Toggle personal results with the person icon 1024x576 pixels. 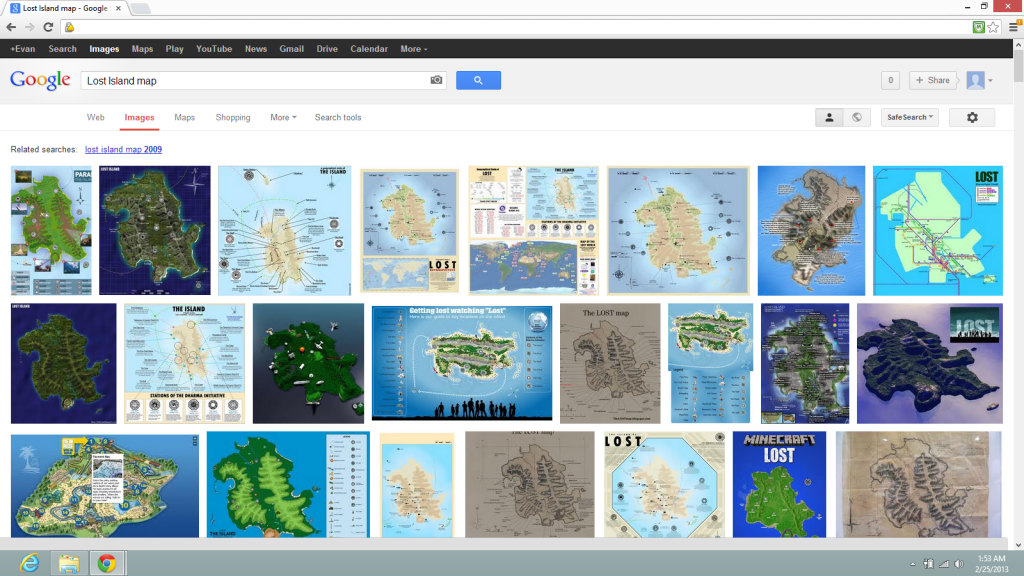(x=829, y=118)
